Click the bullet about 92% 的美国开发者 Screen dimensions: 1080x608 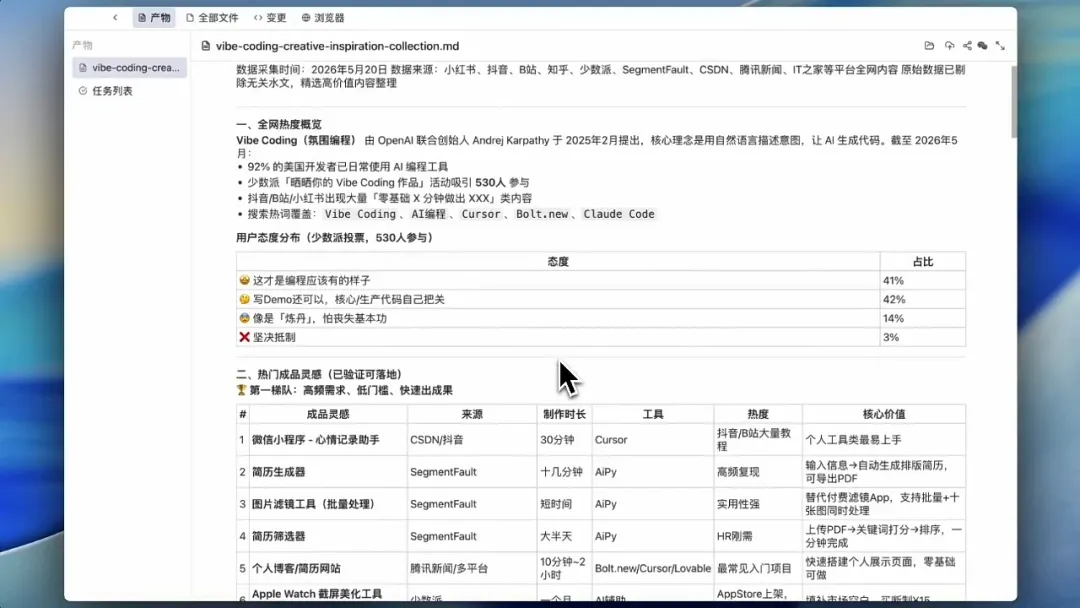347,167
